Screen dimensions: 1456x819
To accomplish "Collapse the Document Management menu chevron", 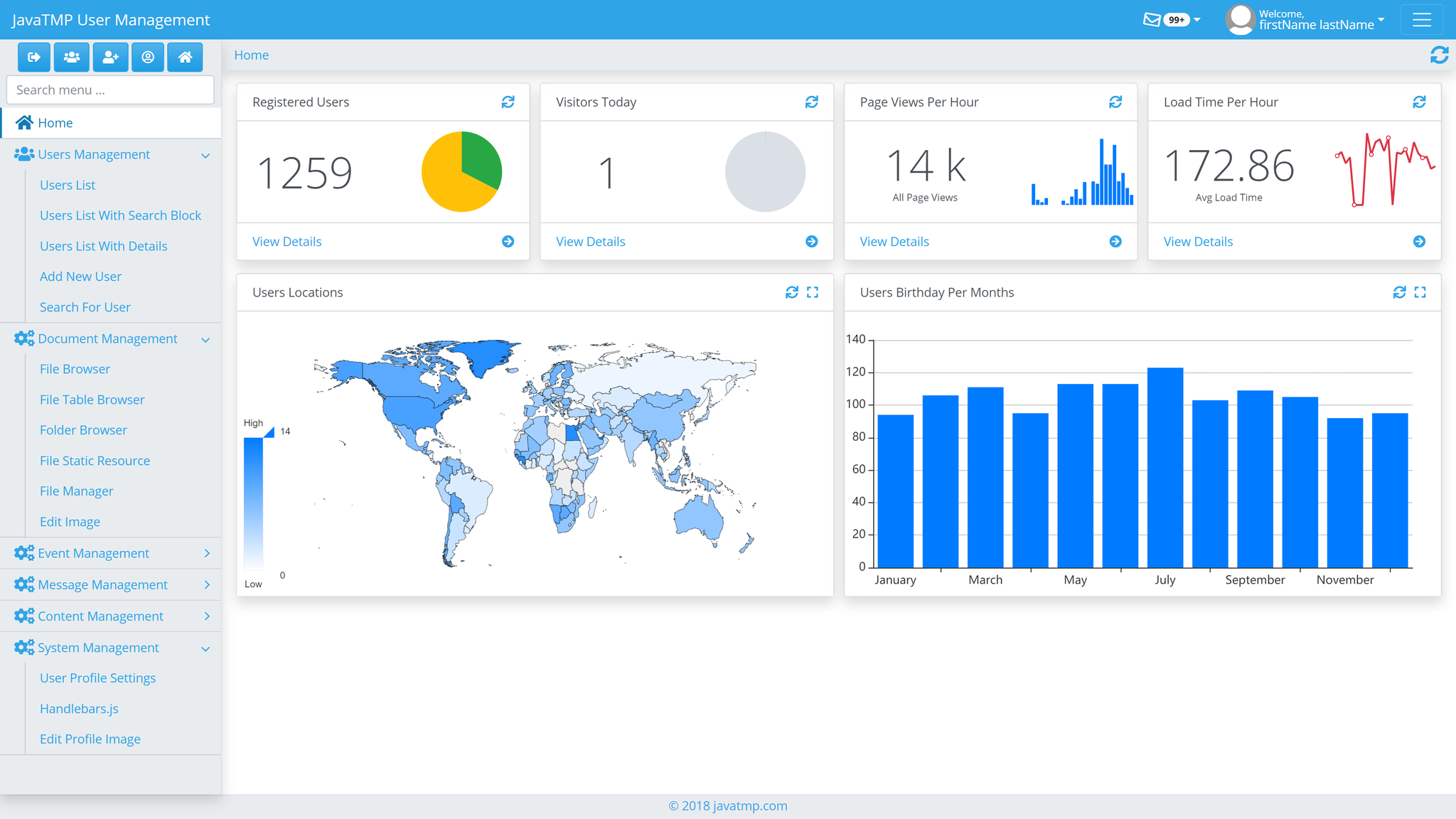I will (x=205, y=340).
